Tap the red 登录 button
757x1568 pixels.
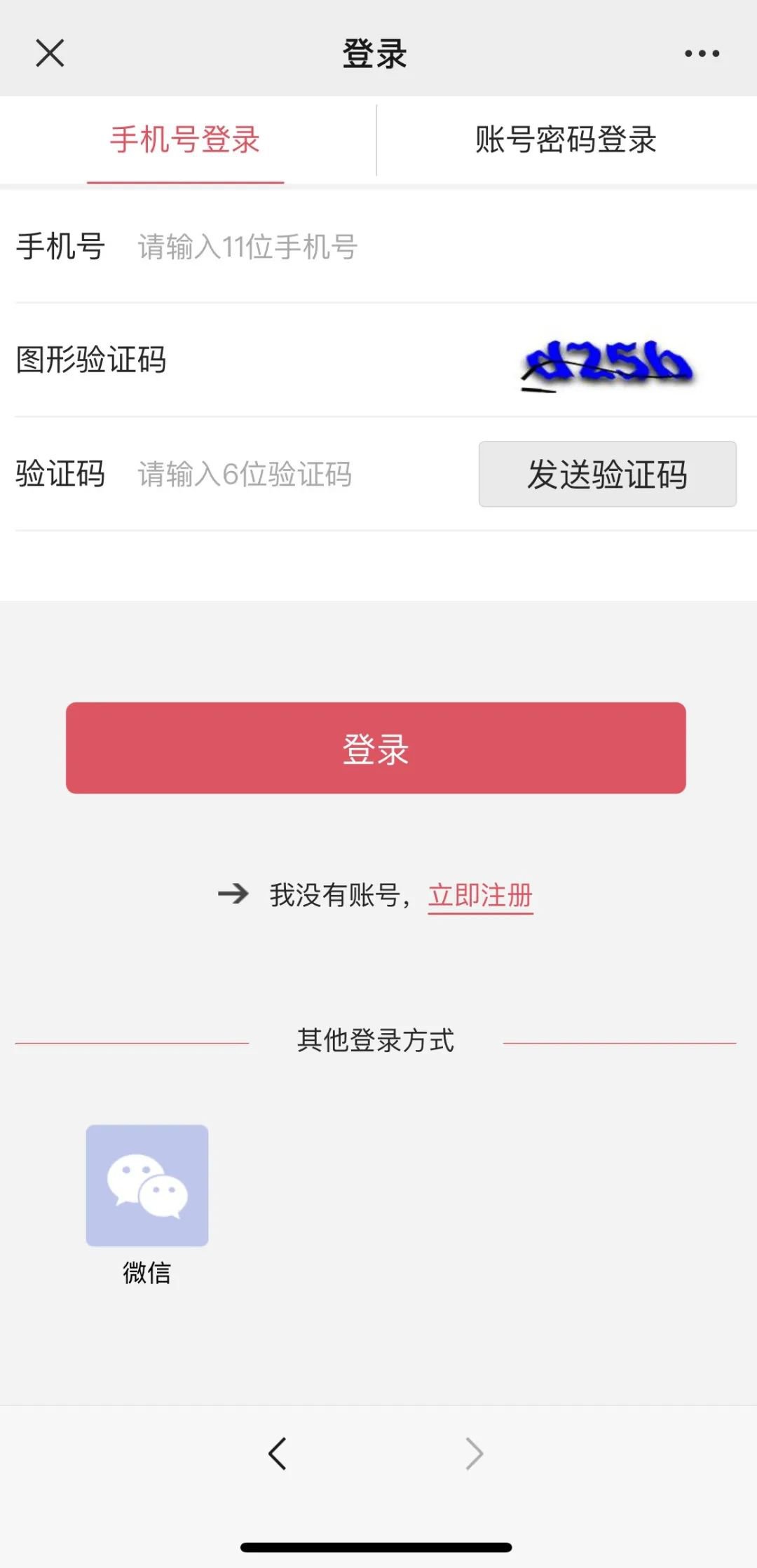coord(376,748)
